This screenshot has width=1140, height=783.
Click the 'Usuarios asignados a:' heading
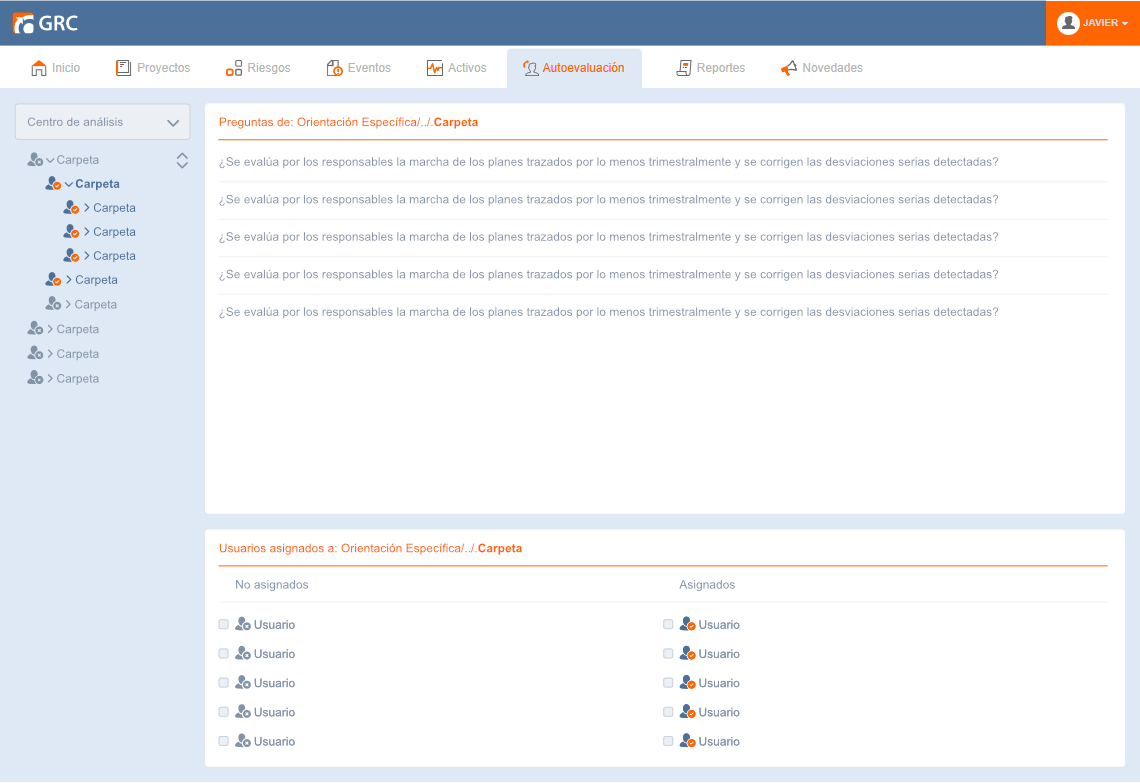370,548
